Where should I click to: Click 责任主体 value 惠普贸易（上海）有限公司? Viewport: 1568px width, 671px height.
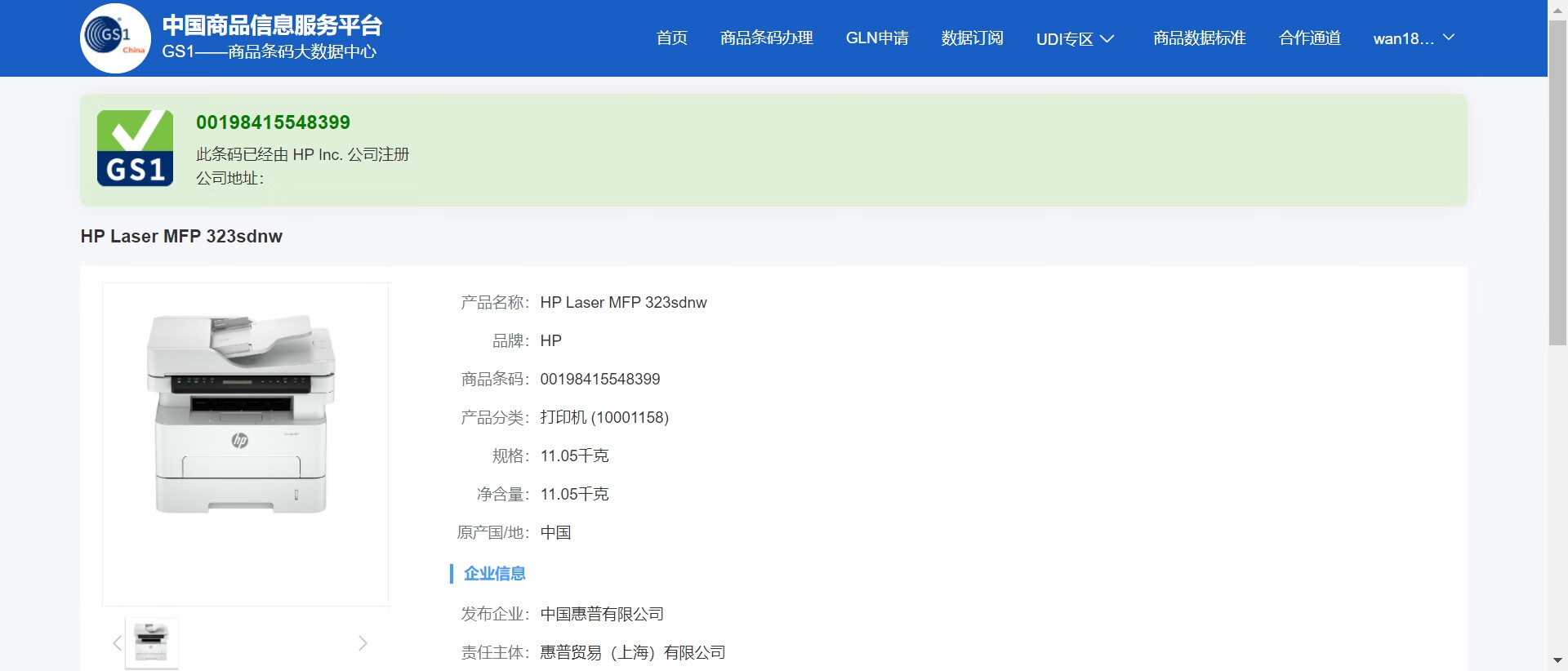(633, 653)
